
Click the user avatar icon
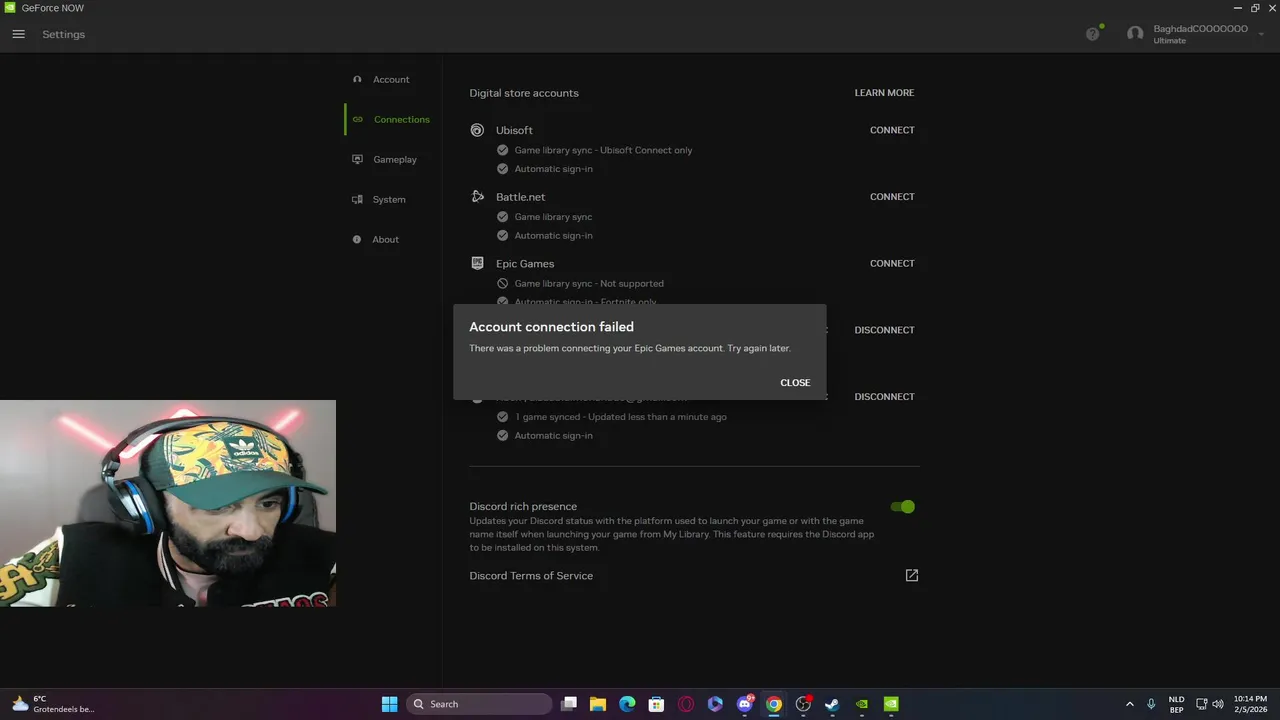1135,34
